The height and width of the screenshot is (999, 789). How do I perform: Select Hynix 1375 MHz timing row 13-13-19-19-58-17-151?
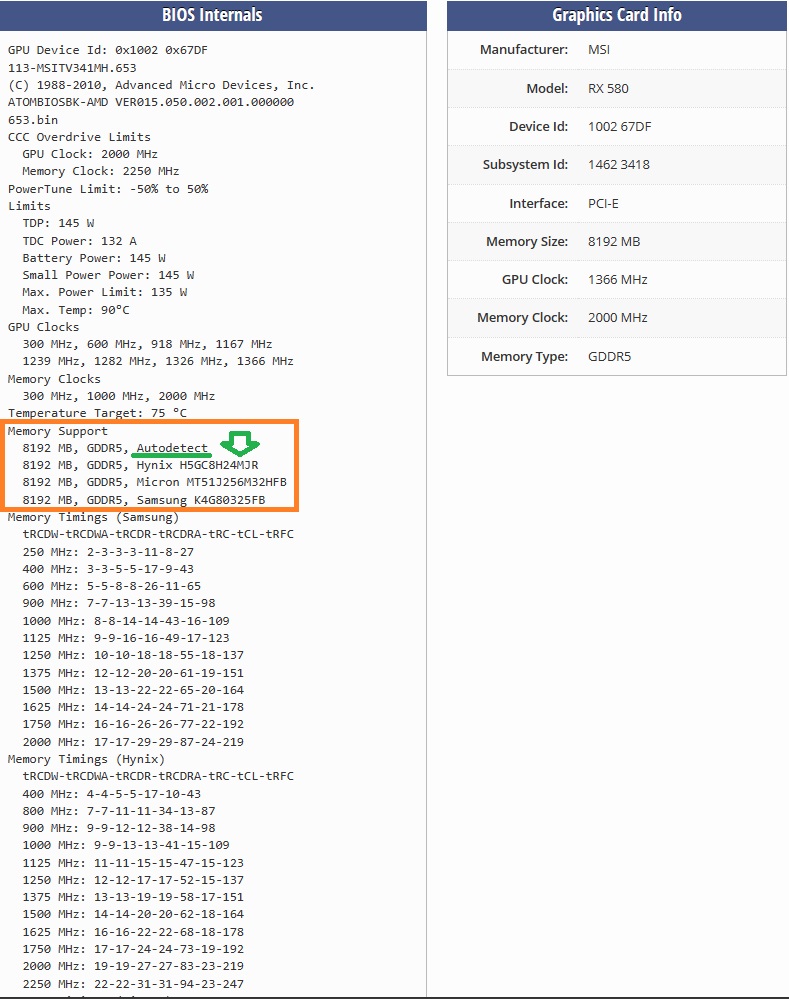pyautogui.click(x=133, y=897)
